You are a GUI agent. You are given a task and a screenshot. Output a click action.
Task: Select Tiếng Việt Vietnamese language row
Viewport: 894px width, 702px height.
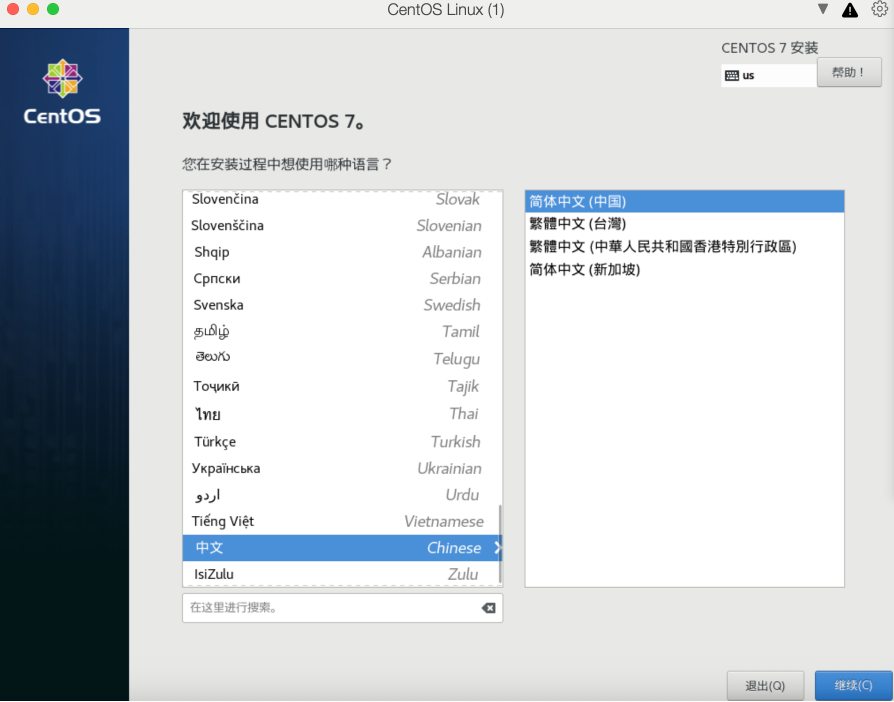click(x=341, y=521)
